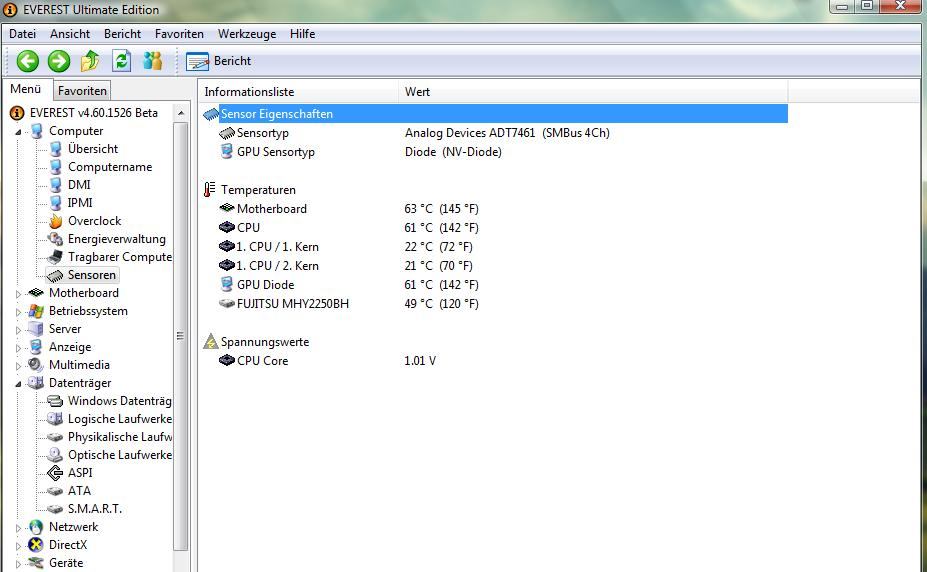Click the Wert column header
This screenshot has width=927, height=572.
[594, 92]
